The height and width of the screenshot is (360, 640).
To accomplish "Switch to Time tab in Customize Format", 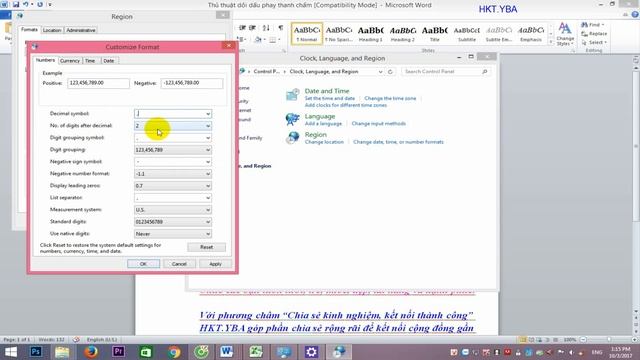I will pos(90,61).
